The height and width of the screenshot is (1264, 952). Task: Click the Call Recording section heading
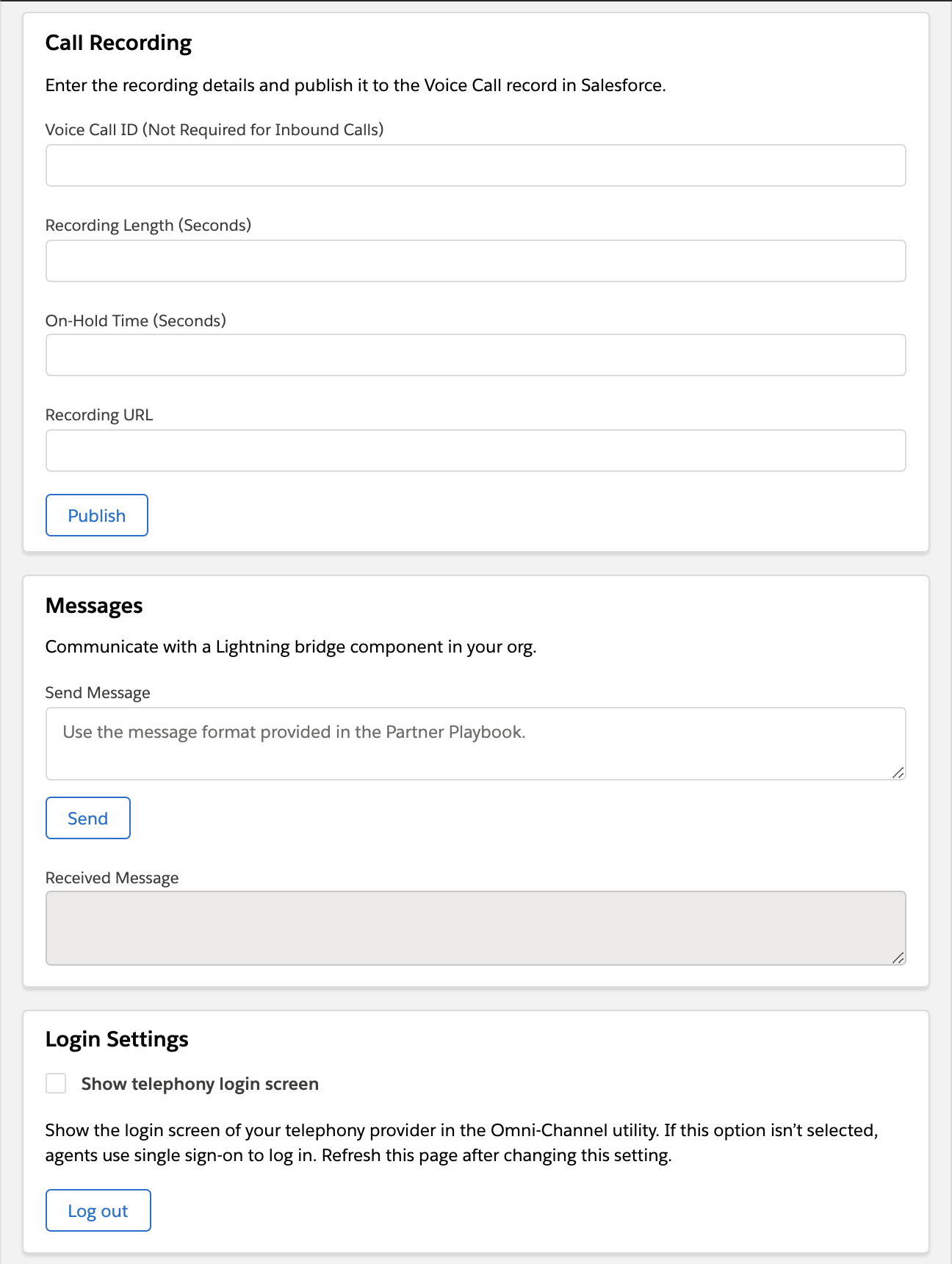pyautogui.click(x=119, y=43)
